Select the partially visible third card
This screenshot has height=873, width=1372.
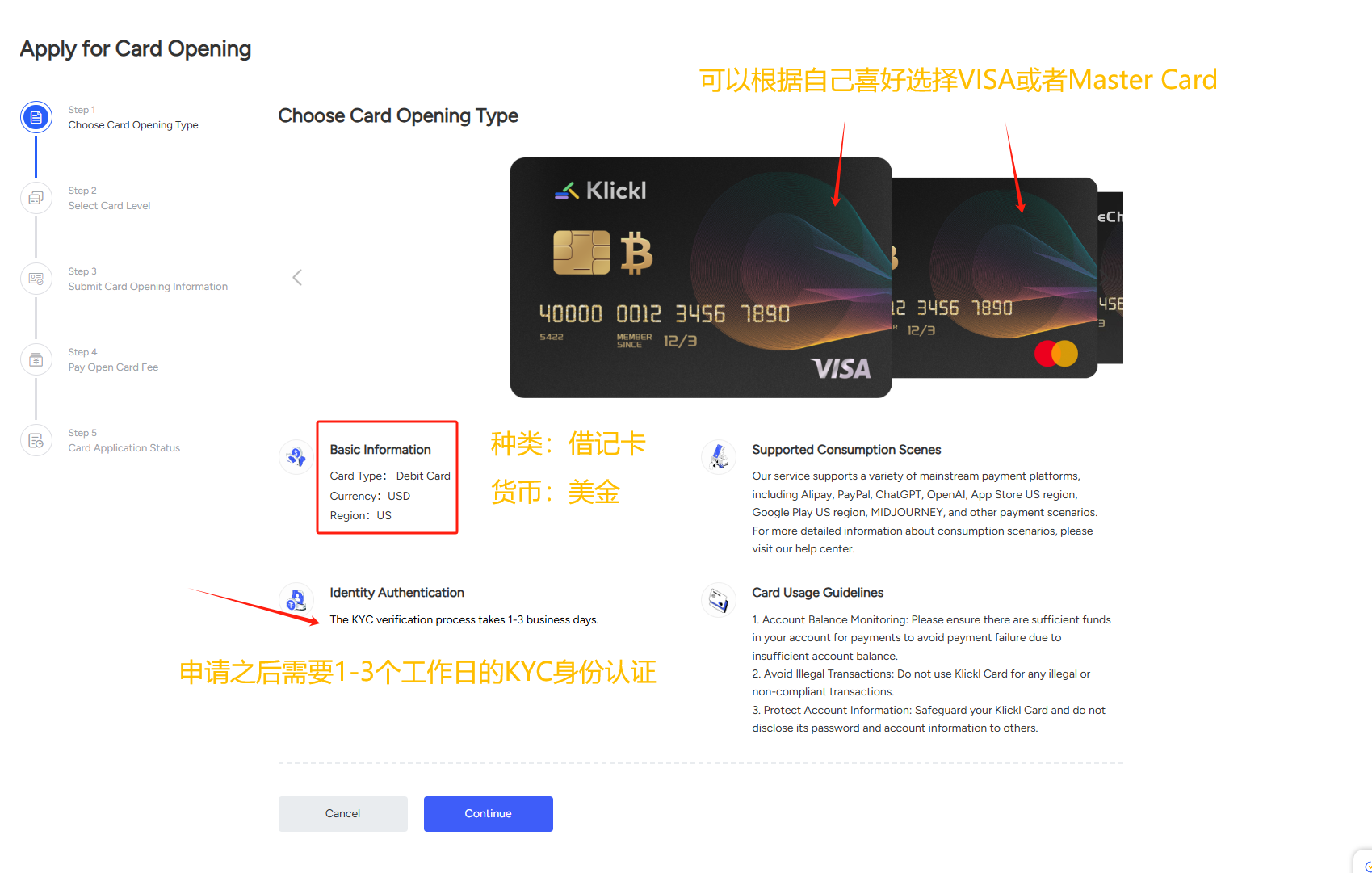click(x=1110, y=278)
